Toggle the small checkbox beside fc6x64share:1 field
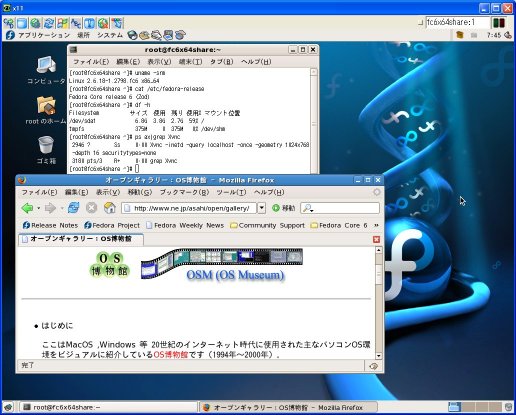 click(421, 23)
